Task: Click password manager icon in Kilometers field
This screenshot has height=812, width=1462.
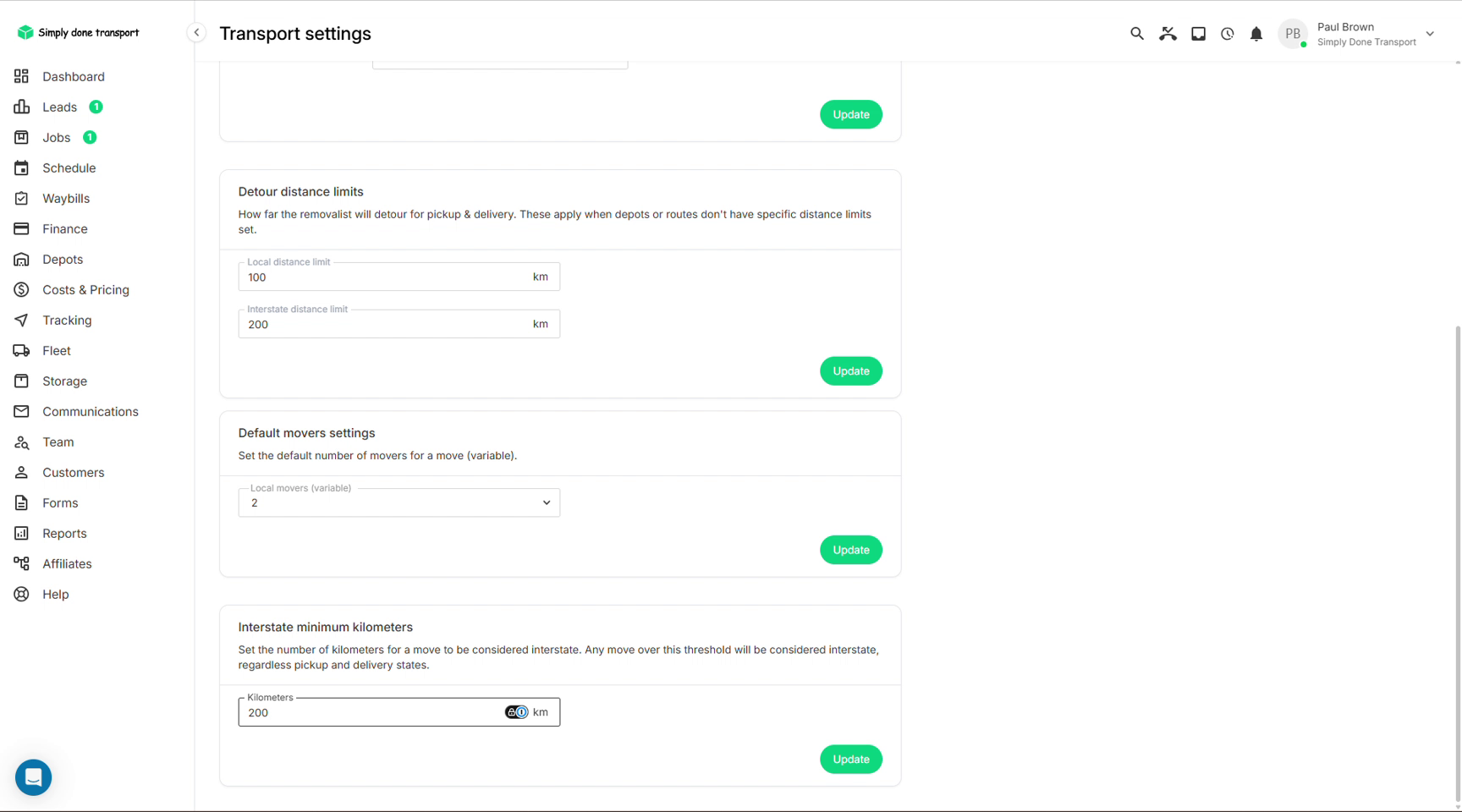Action: pyautogui.click(x=517, y=712)
